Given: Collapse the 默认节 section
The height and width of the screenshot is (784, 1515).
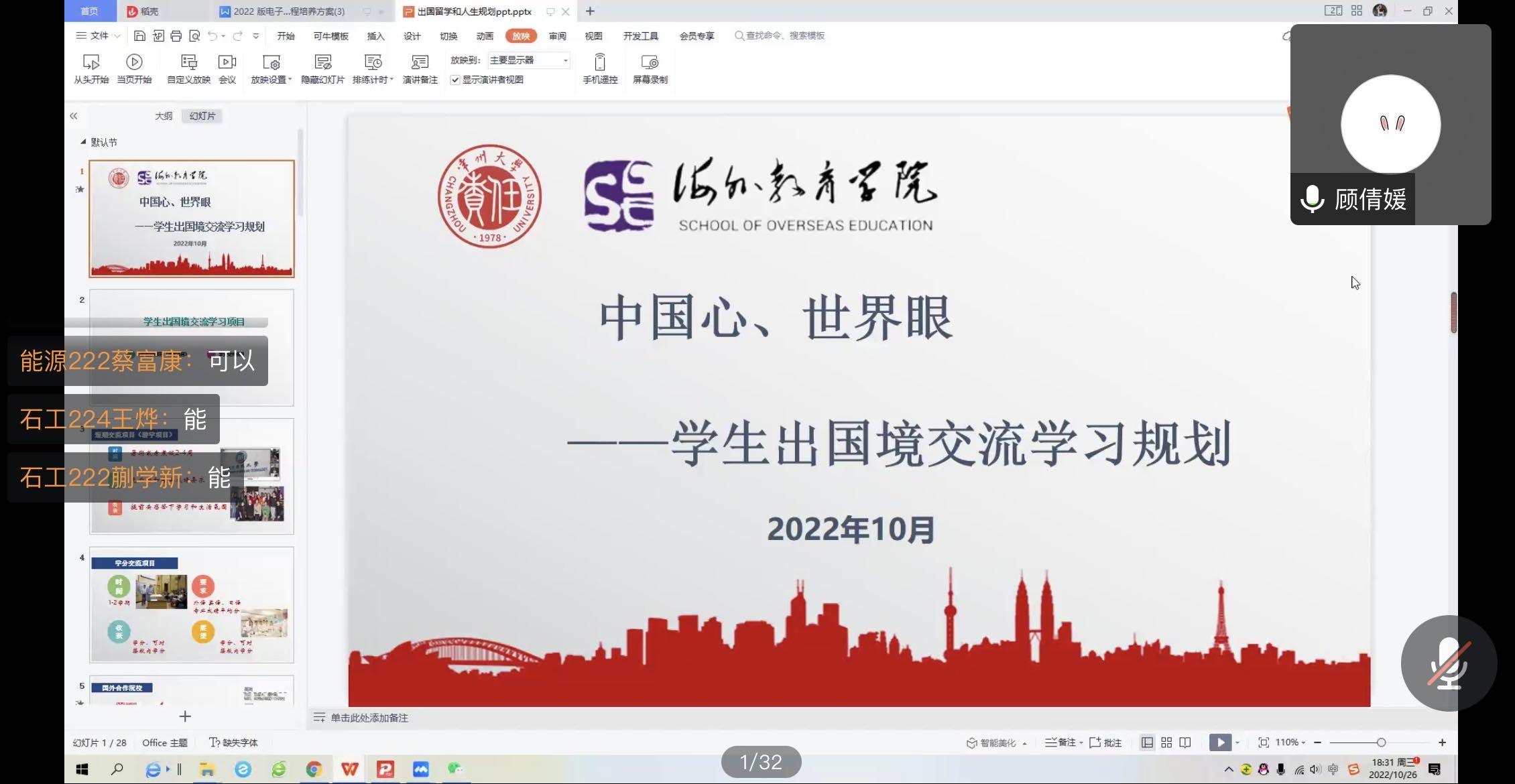Looking at the screenshot, I should 83,142.
